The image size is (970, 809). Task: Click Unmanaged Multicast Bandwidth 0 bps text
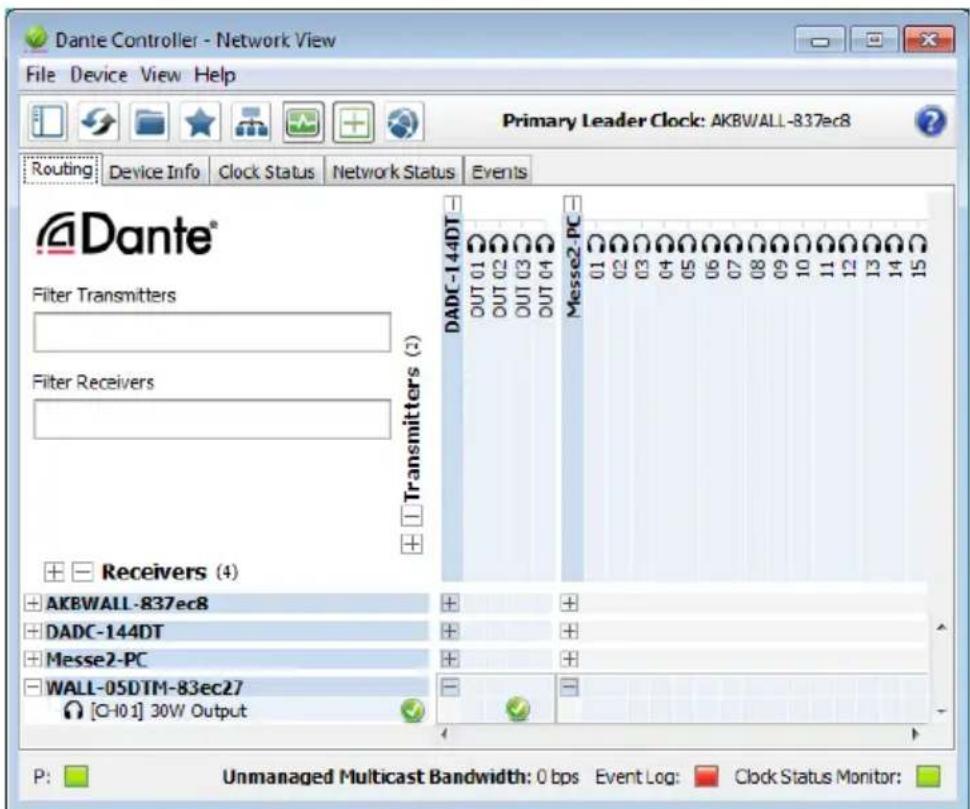click(401, 776)
